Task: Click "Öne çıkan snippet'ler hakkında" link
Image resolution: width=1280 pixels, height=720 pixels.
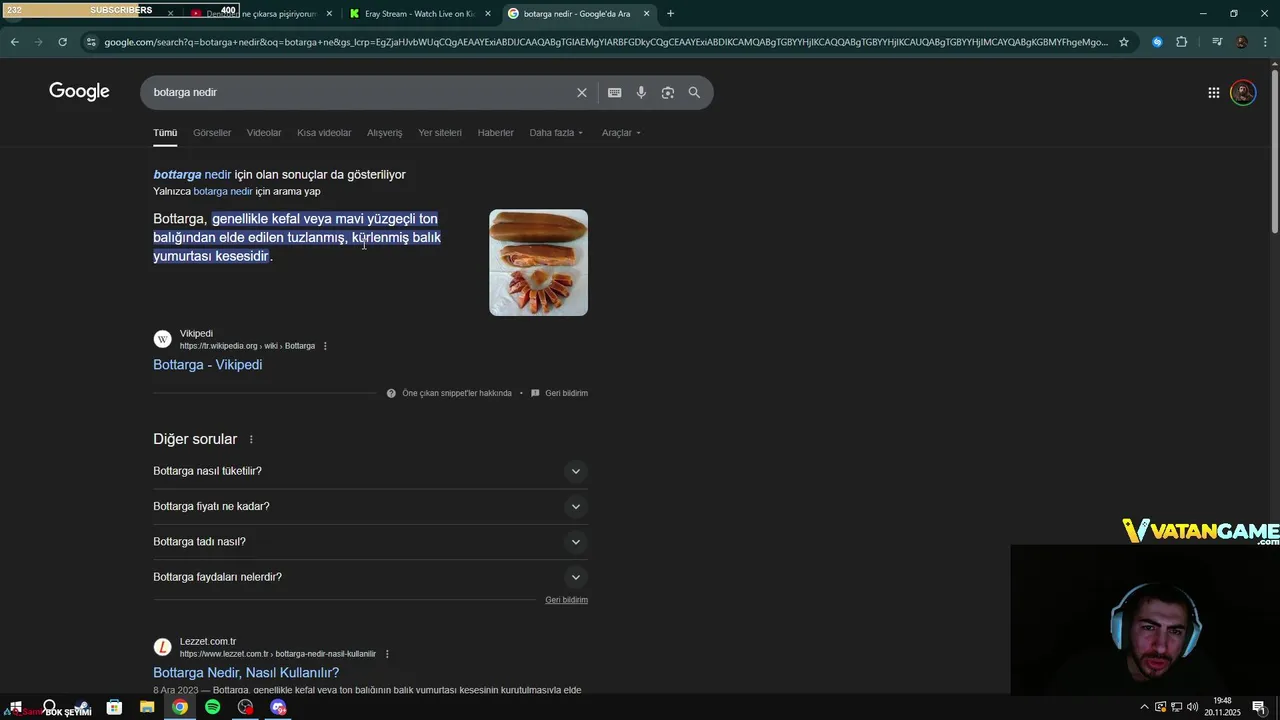Action: [x=456, y=393]
